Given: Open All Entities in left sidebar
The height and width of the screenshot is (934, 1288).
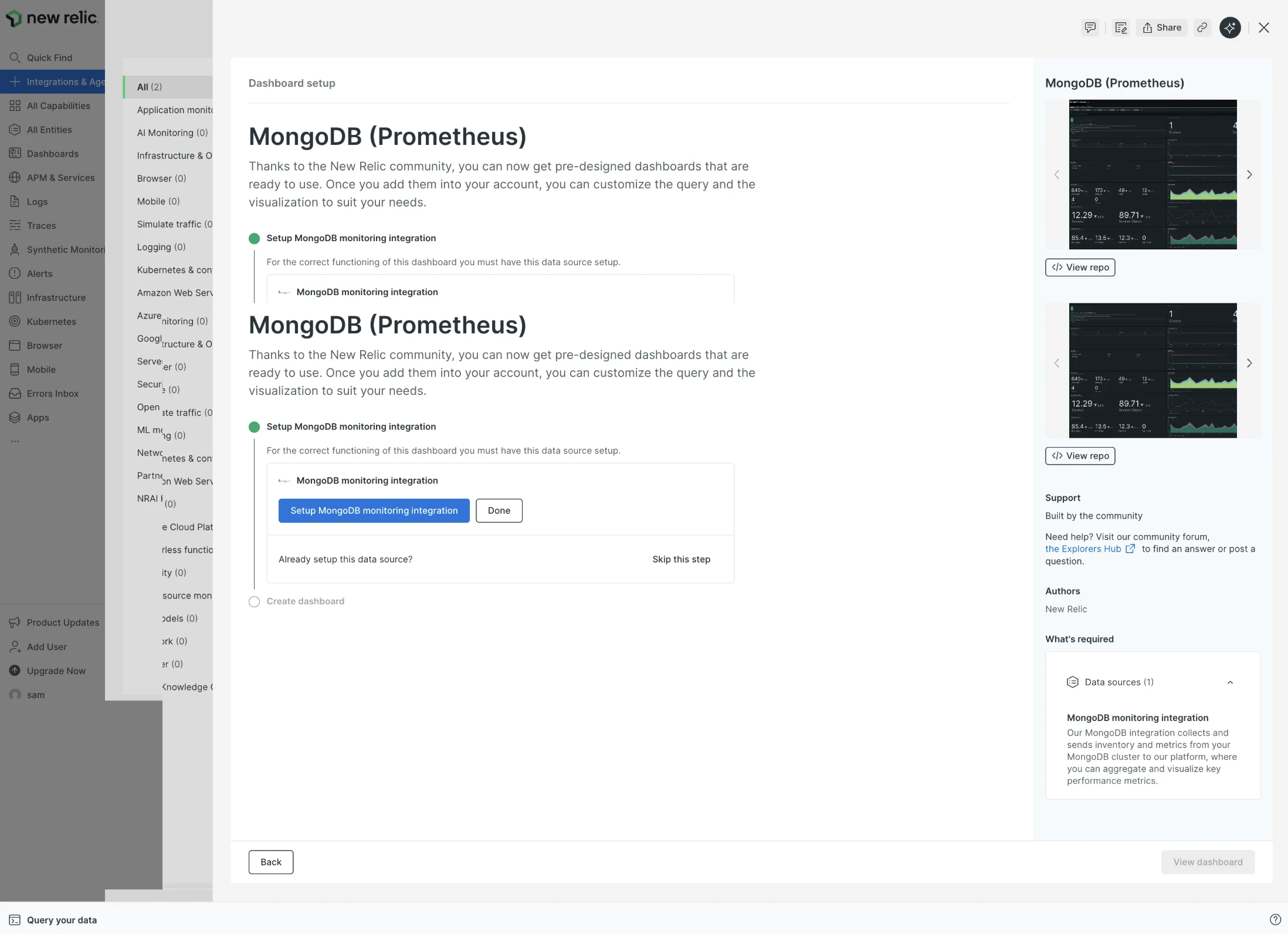Looking at the screenshot, I should [x=41, y=130].
